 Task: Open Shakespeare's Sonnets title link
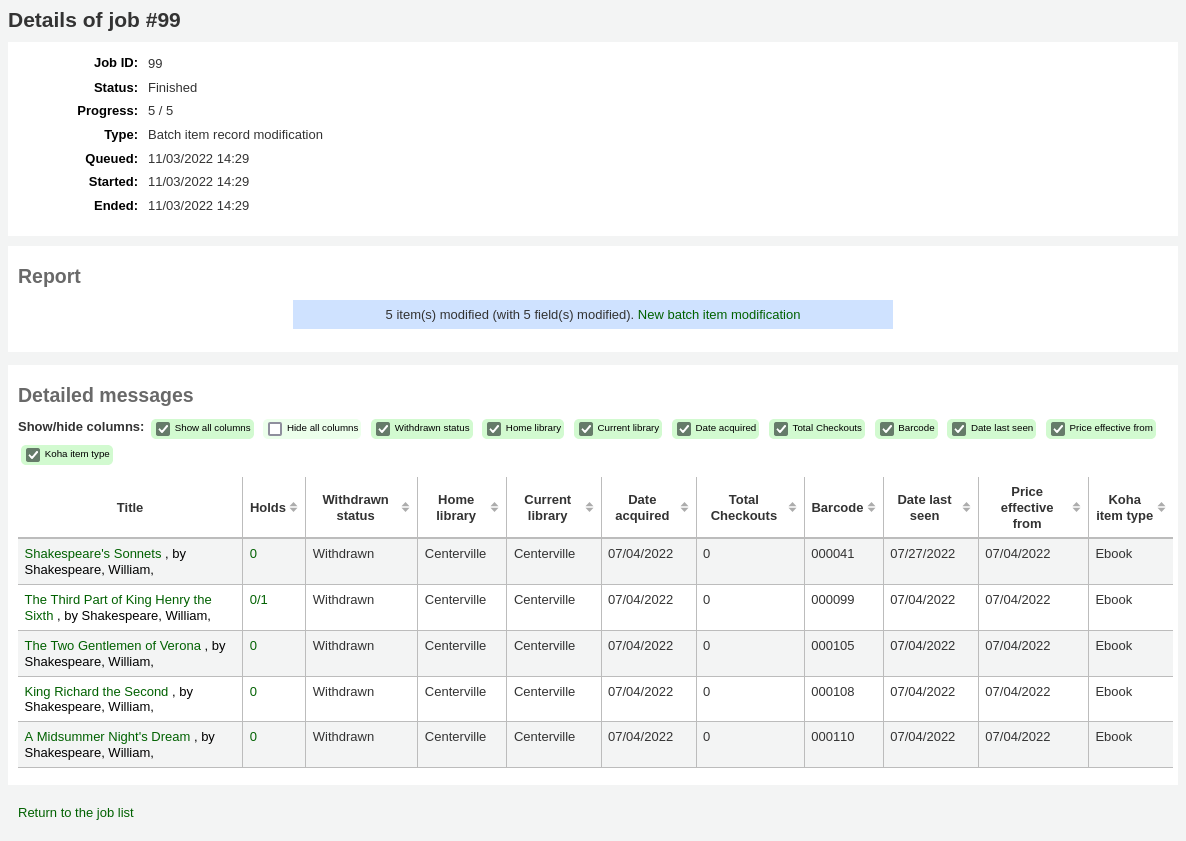[x=93, y=553]
